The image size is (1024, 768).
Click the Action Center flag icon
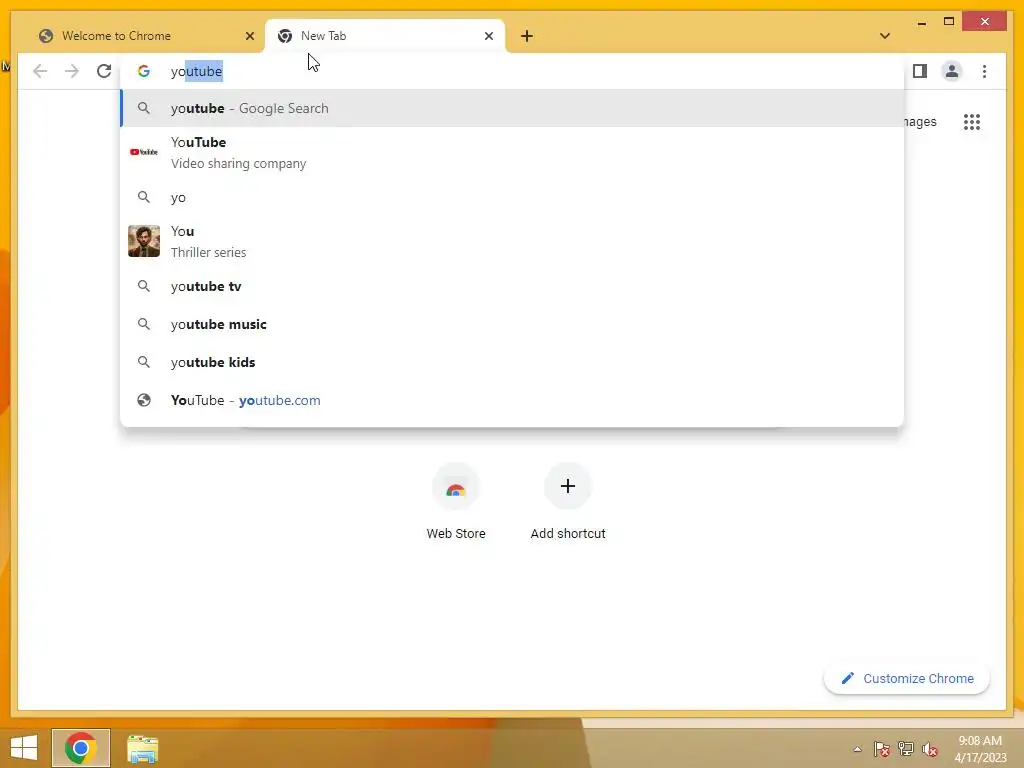[x=882, y=749]
